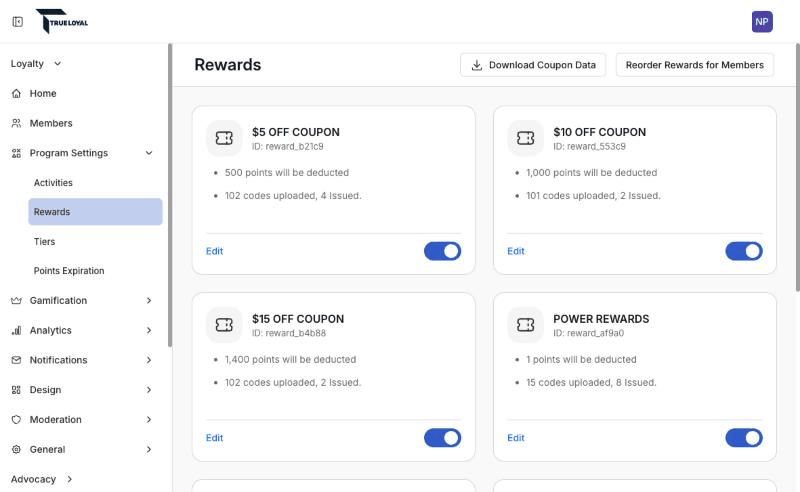Collapse the sidebar with the panel icon
The height and width of the screenshot is (492, 800).
(18, 22)
